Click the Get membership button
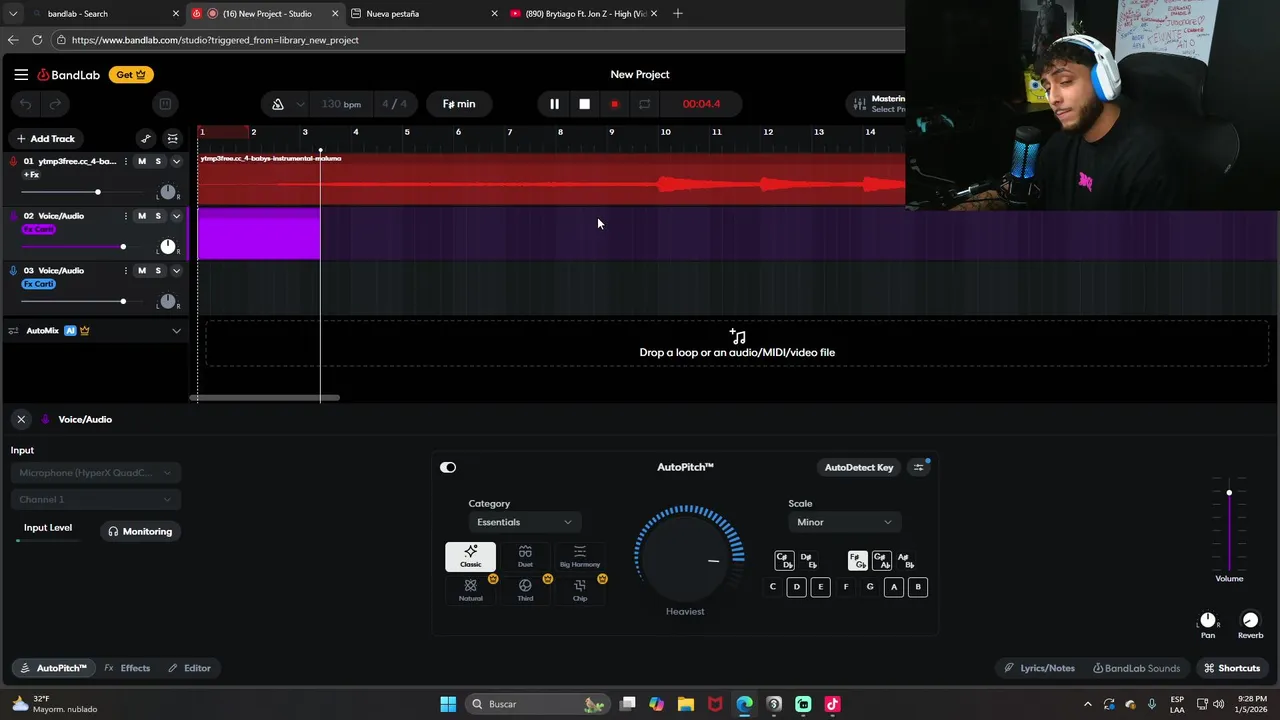Image resolution: width=1280 pixels, height=720 pixels. 131,74
